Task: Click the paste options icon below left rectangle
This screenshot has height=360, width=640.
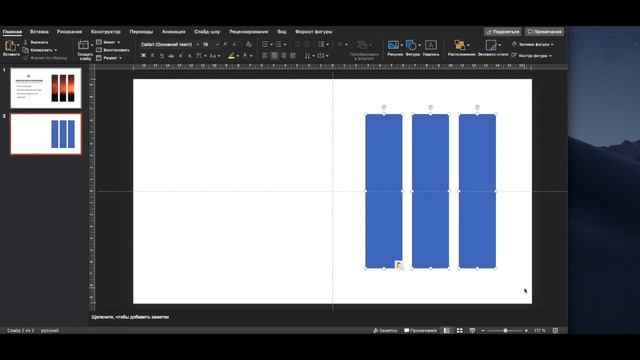Action: 399,265
